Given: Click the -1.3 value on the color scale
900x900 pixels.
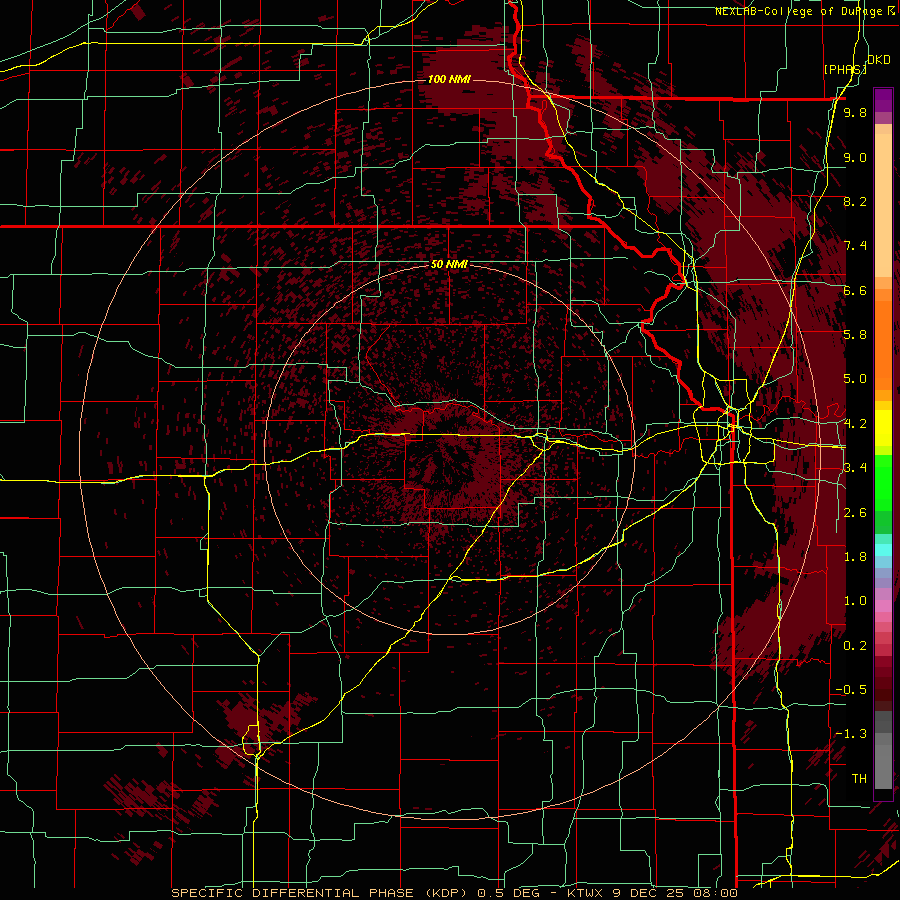Looking at the screenshot, I should click(852, 734).
